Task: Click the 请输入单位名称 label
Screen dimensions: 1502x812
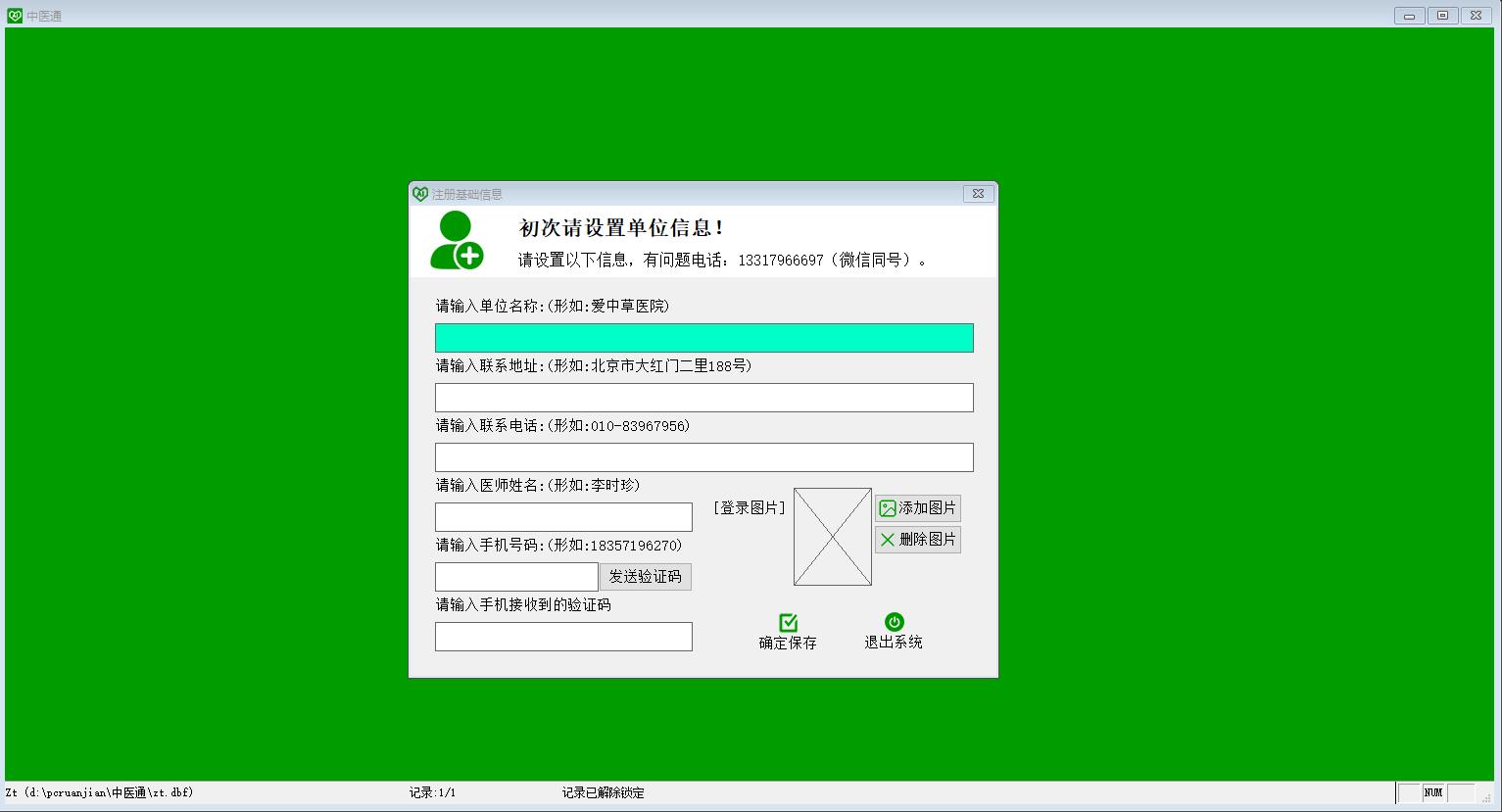Action: [553, 306]
